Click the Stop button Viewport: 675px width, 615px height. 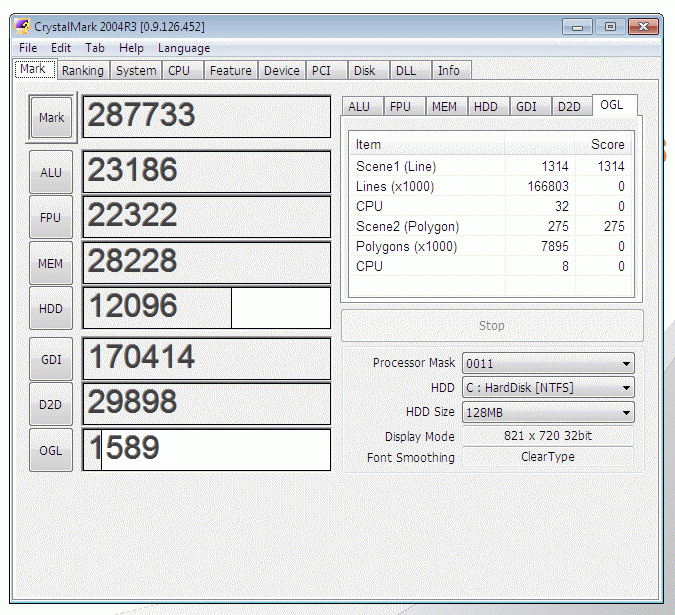pos(492,325)
